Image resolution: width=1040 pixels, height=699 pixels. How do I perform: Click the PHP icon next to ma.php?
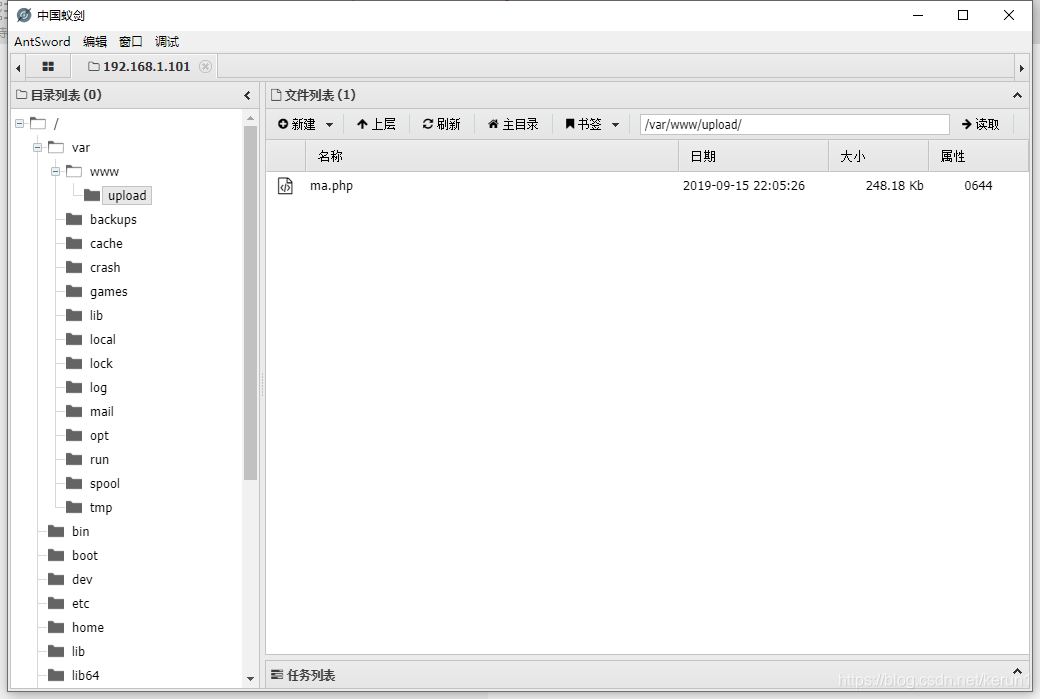pyautogui.click(x=285, y=185)
